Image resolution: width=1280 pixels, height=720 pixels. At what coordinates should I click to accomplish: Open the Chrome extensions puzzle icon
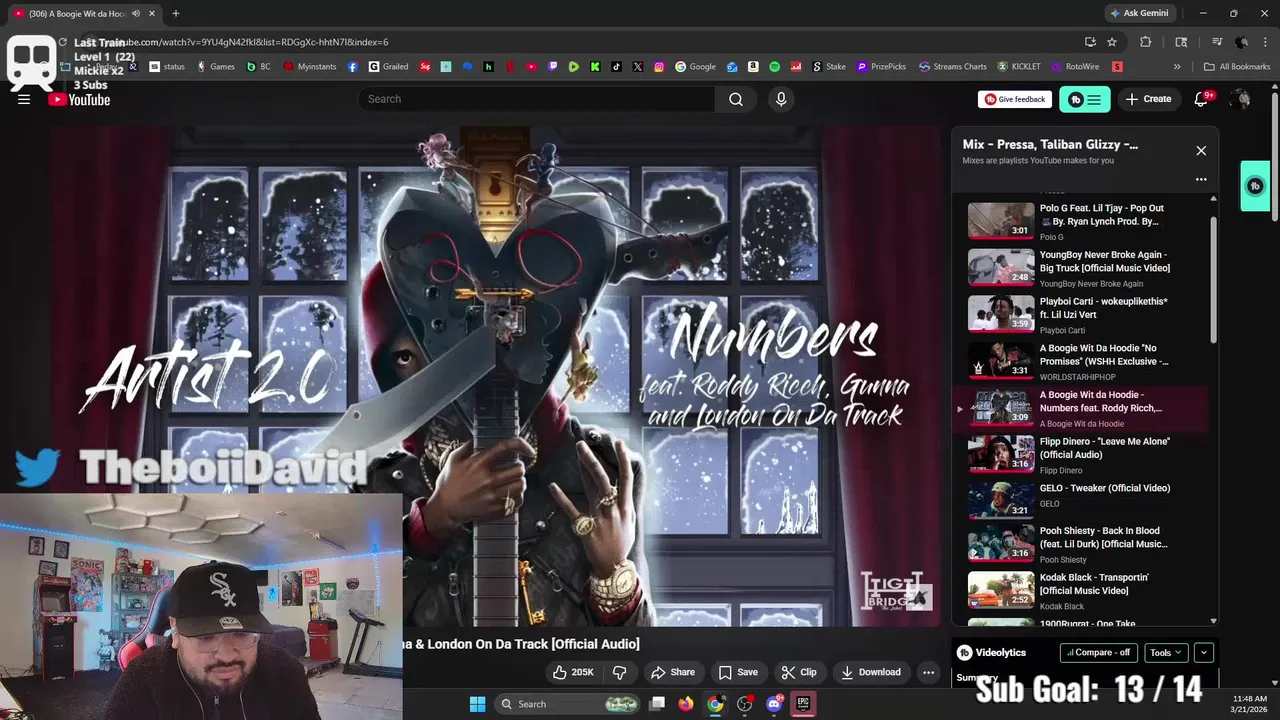tap(1146, 42)
